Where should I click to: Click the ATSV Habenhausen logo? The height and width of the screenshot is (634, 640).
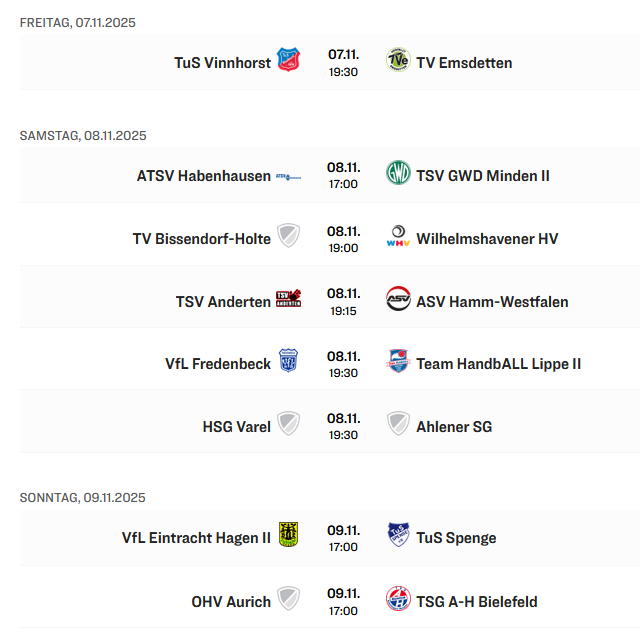[288, 176]
